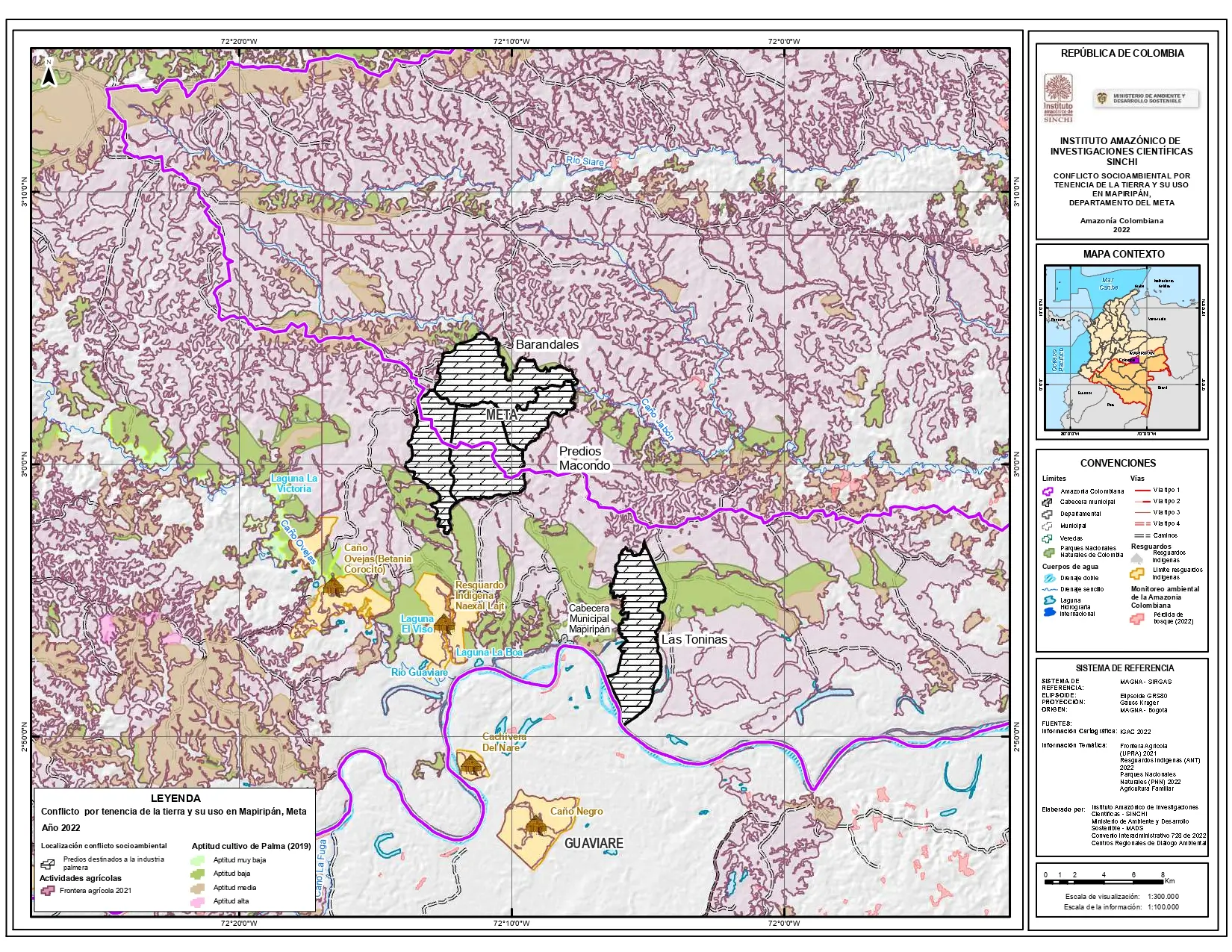The width and height of the screenshot is (1232, 952).
Task: Pick the Aptitud muy baja swatch
Action: click(198, 860)
